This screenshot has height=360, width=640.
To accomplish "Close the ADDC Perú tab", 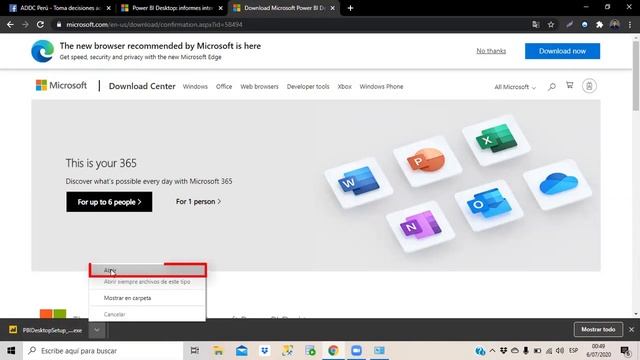I will click(109, 8).
